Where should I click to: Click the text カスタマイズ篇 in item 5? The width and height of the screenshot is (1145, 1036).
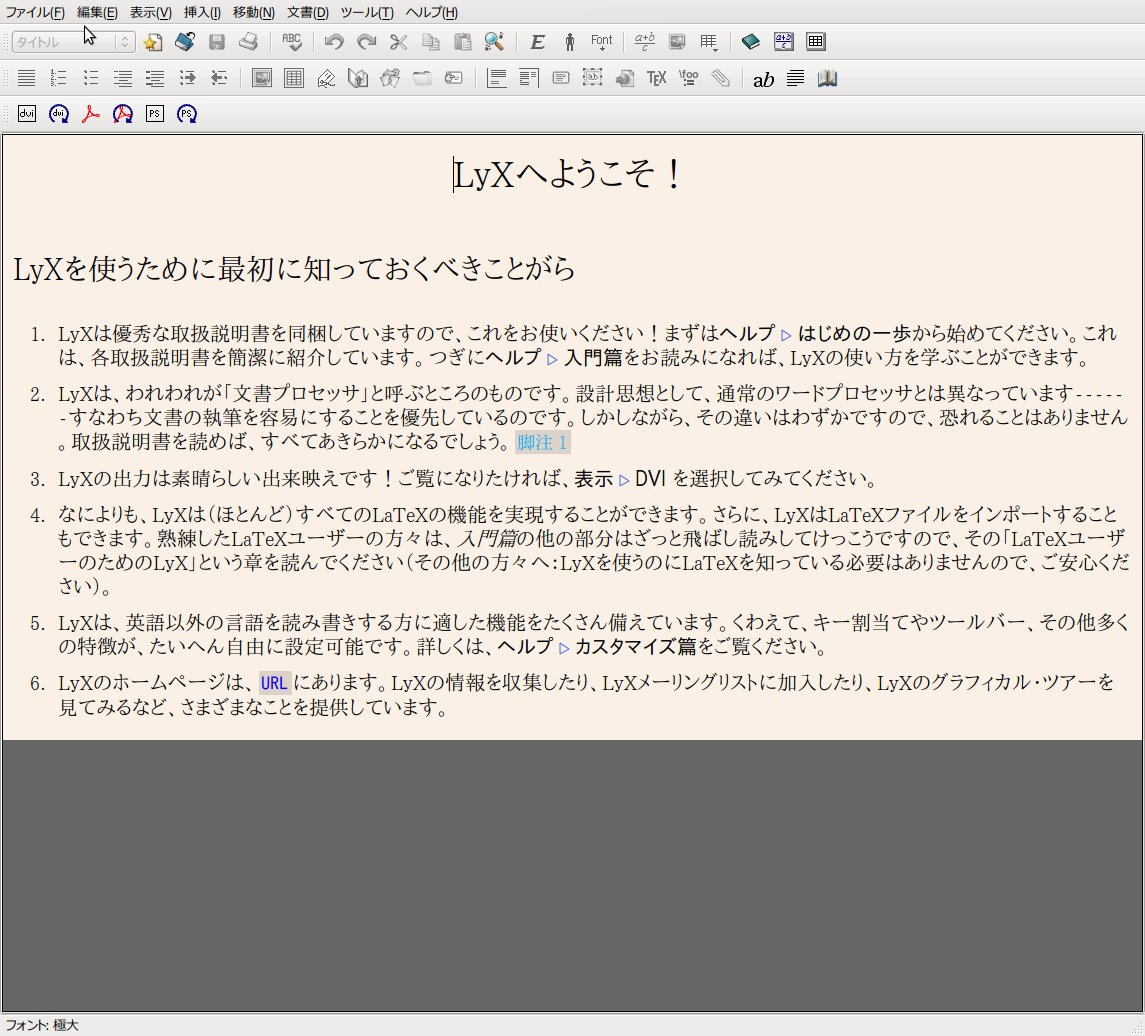pos(635,647)
